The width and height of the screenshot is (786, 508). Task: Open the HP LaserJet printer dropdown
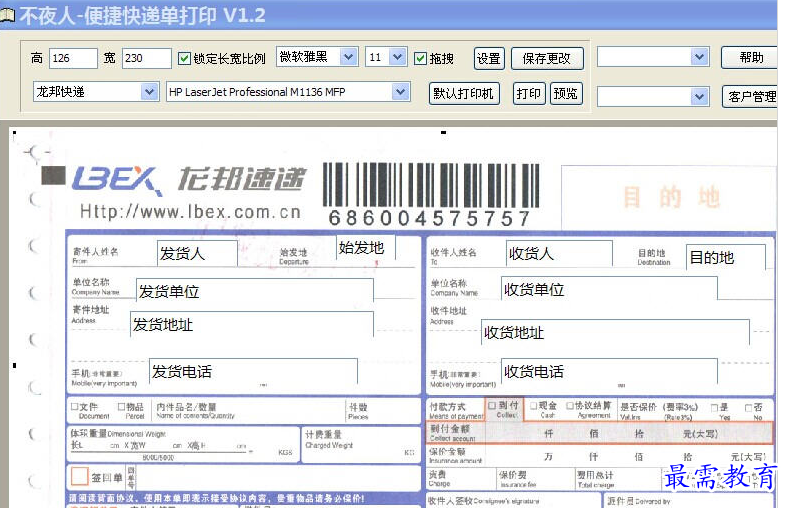(x=400, y=92)
